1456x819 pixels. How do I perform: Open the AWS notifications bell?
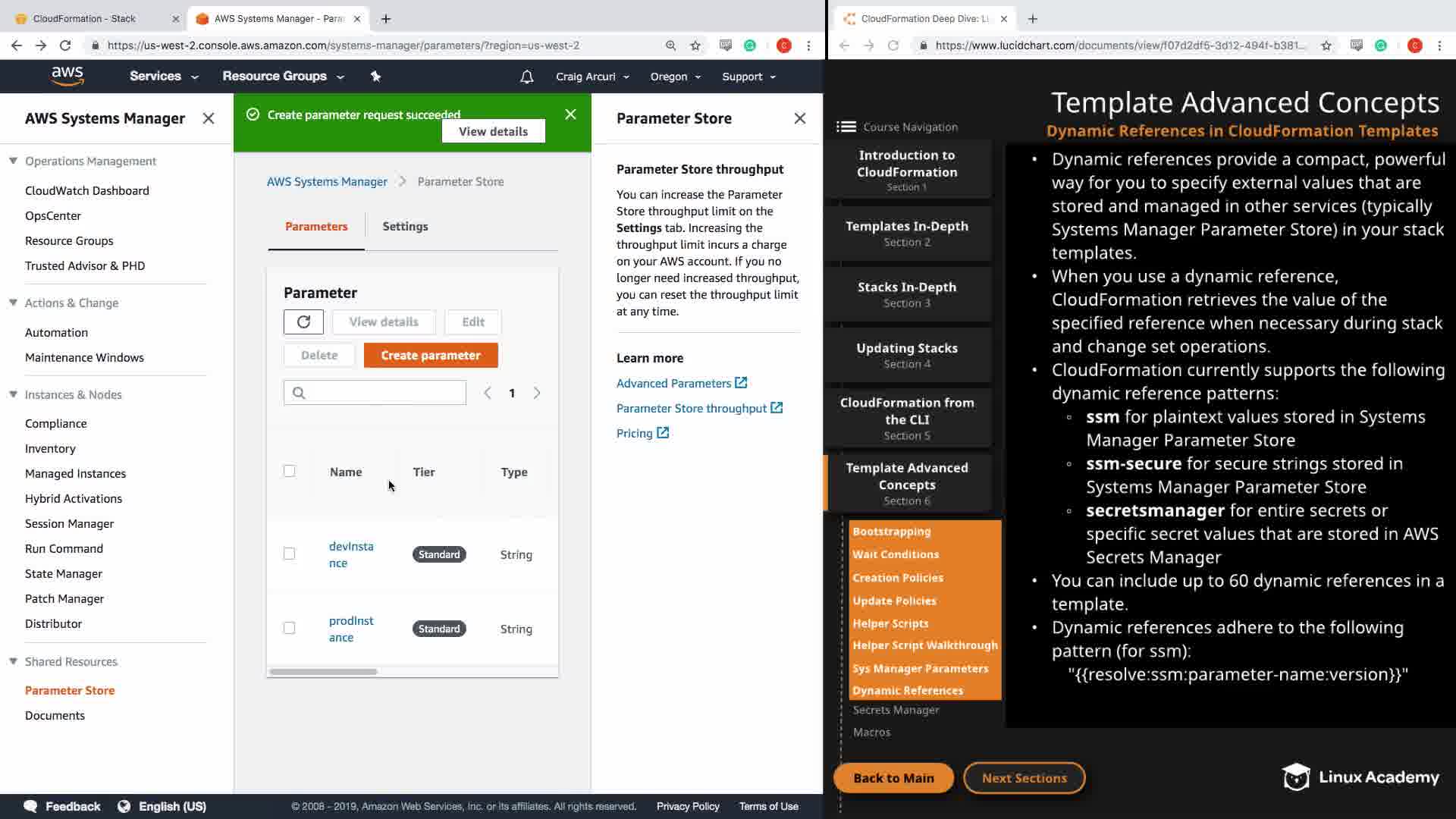526,77
